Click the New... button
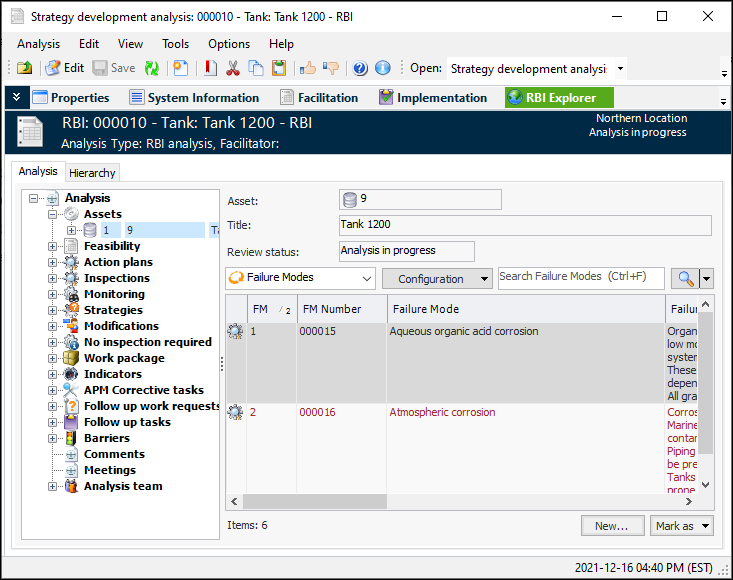733x580 pixels. click(x=611, y=525)
